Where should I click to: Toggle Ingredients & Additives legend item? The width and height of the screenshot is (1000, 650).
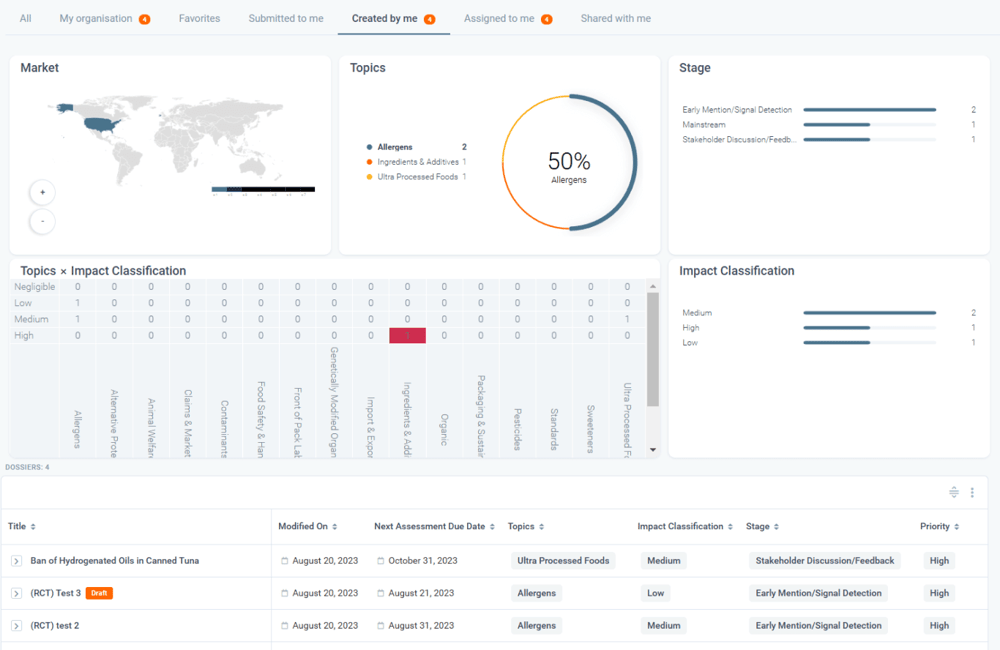coord(418,162)
